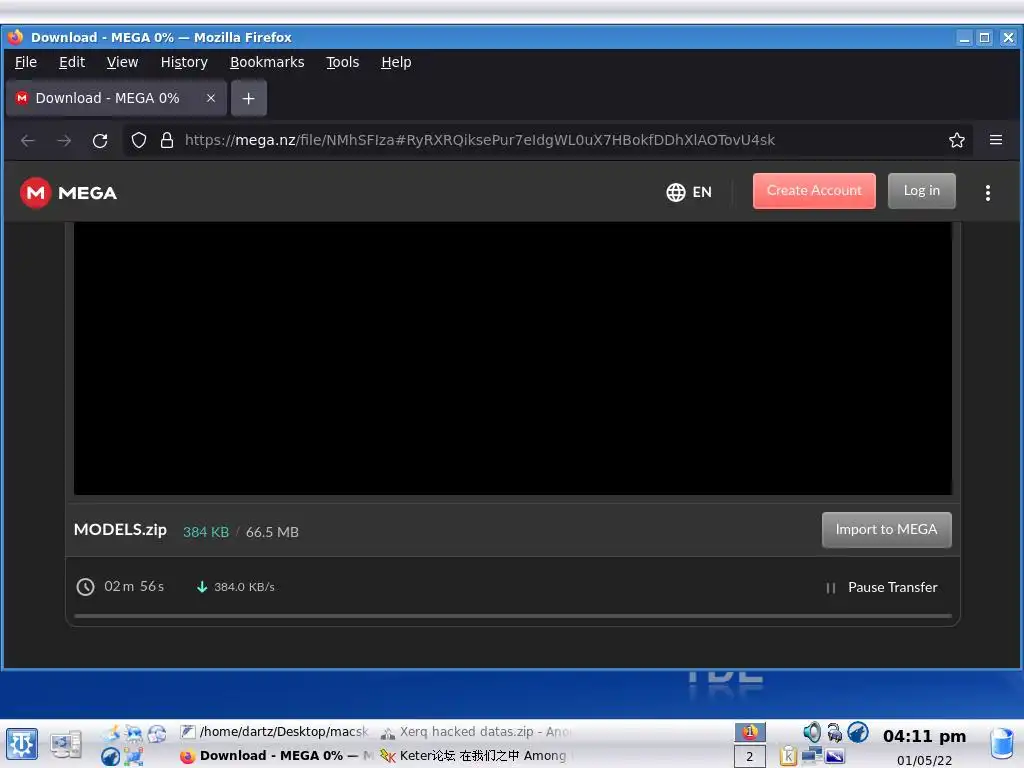Open the Help menu
Image resolution: width=1024 pixels, height=768 pixels.
pyautogui.click(x=396, y=62)
